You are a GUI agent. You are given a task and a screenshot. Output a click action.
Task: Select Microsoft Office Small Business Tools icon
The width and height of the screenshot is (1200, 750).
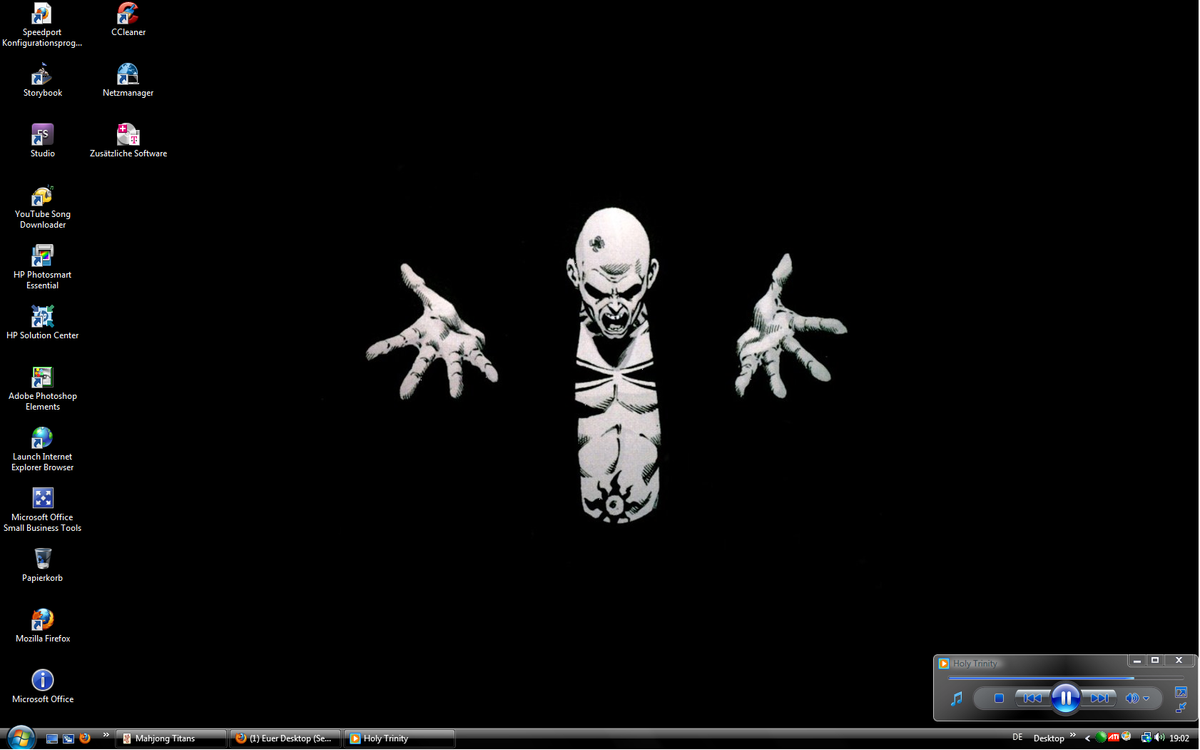42,511
